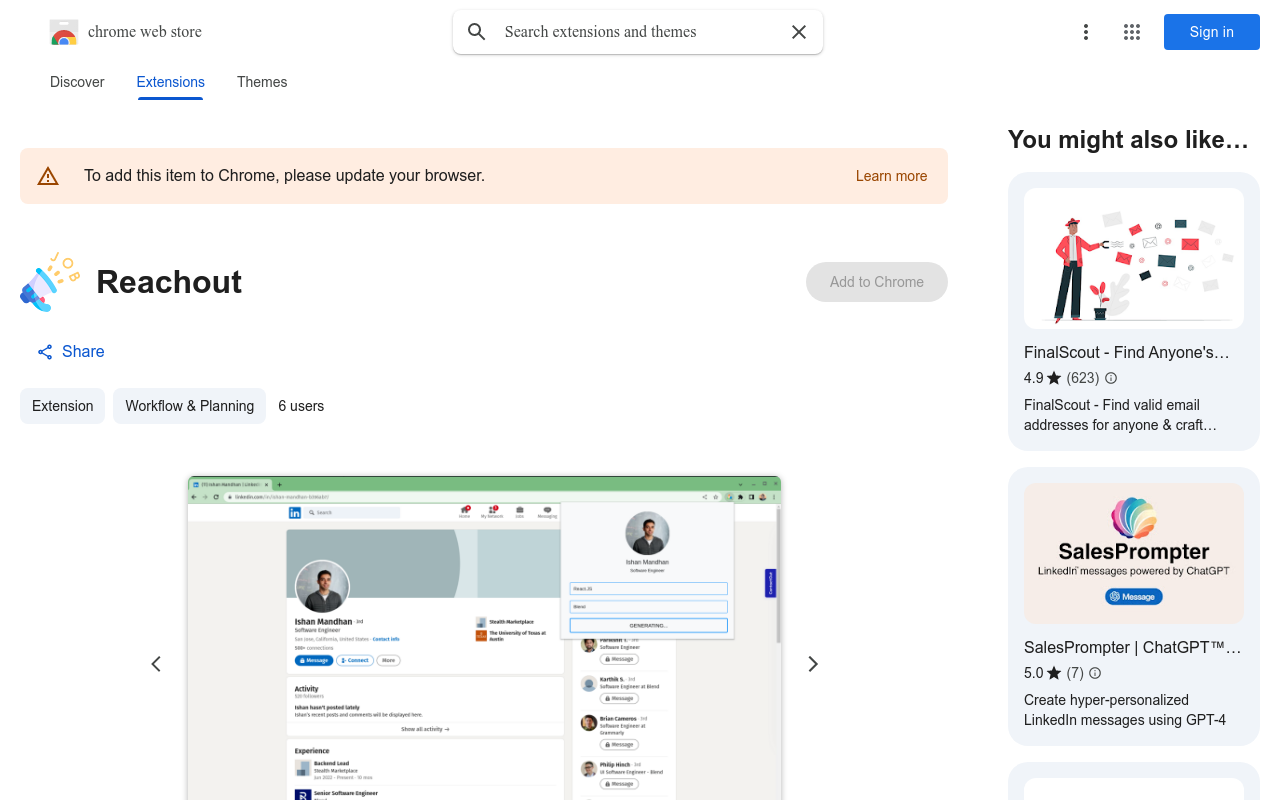Open FinalScout - Find Anyone's title link
Viewport: 1280px width, 800px height.
pyautogui.click(x=1127, y=352)
